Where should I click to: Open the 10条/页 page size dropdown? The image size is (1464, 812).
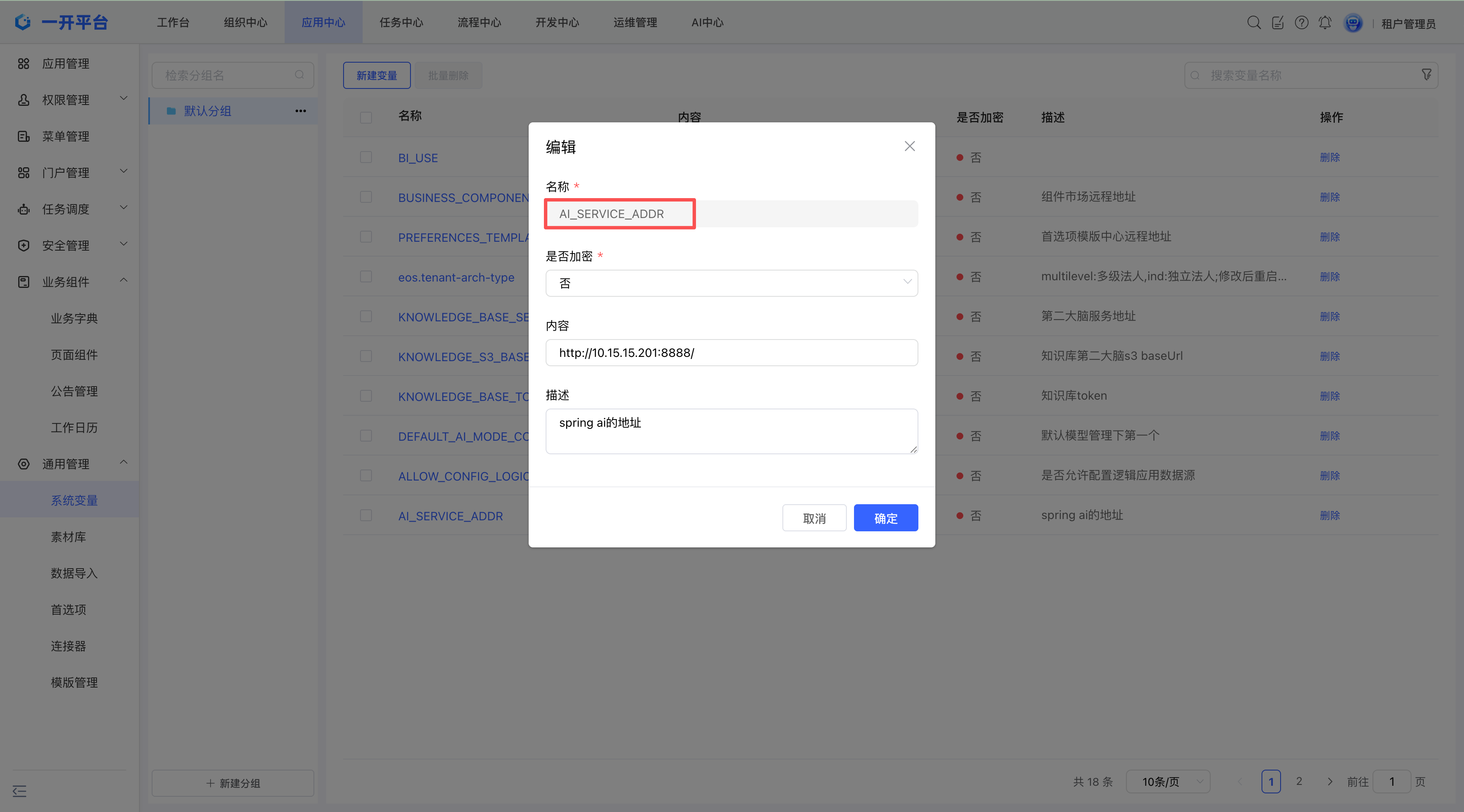[x=1168, y=782]
